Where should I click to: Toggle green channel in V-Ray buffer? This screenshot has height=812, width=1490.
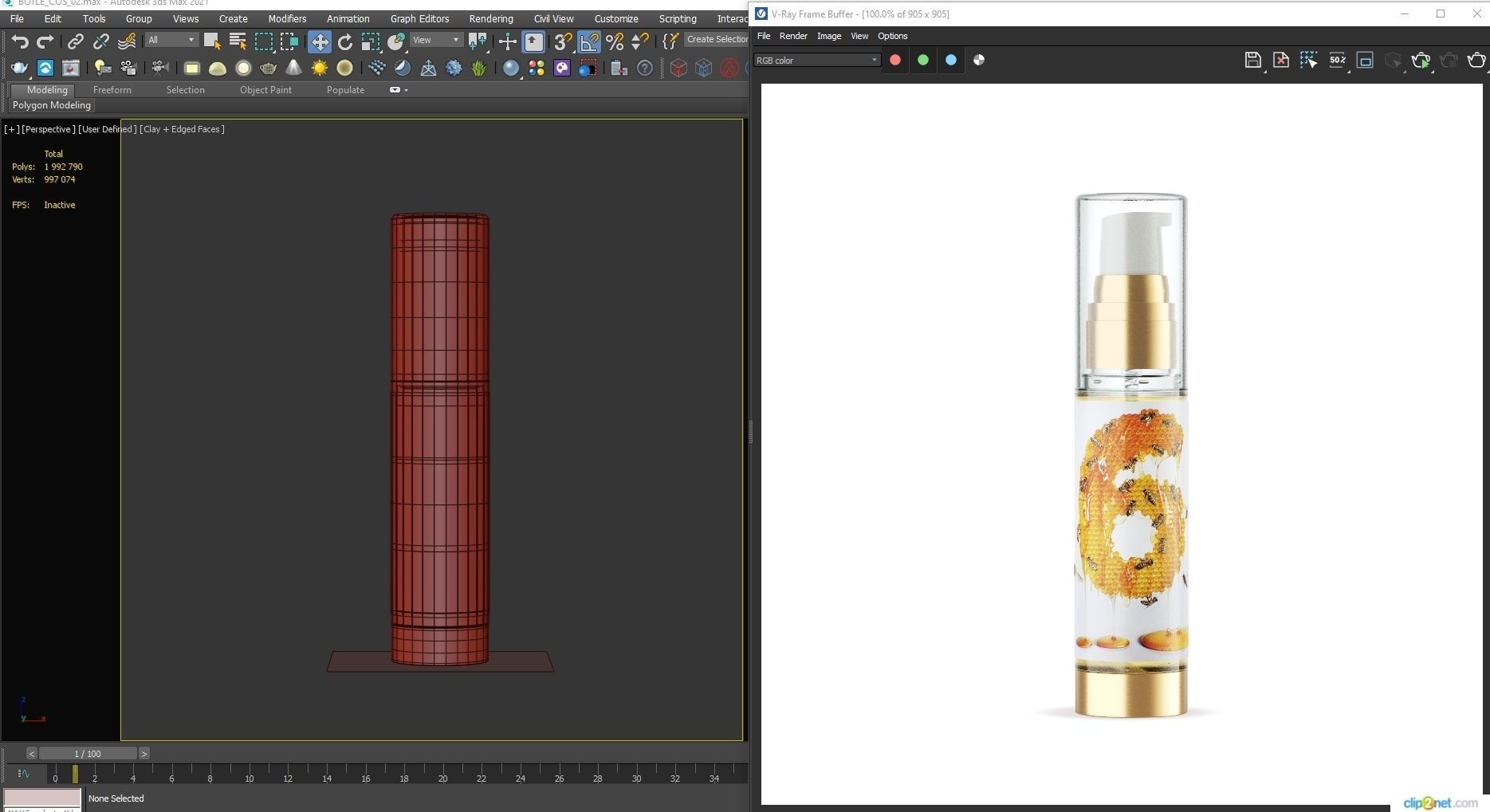point(923,60)
